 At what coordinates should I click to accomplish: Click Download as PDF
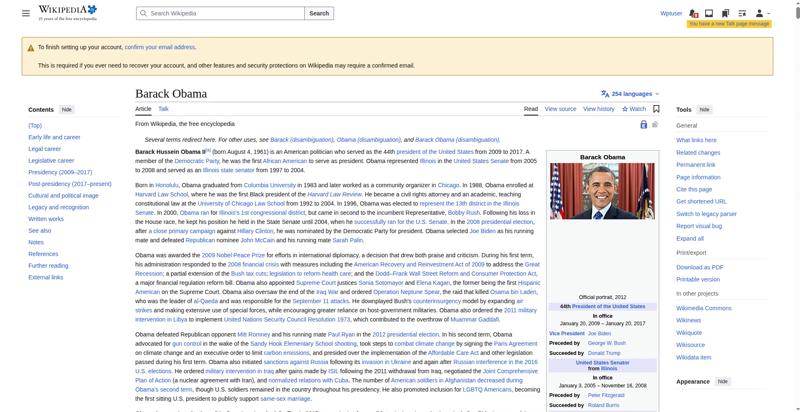[700, 267]
